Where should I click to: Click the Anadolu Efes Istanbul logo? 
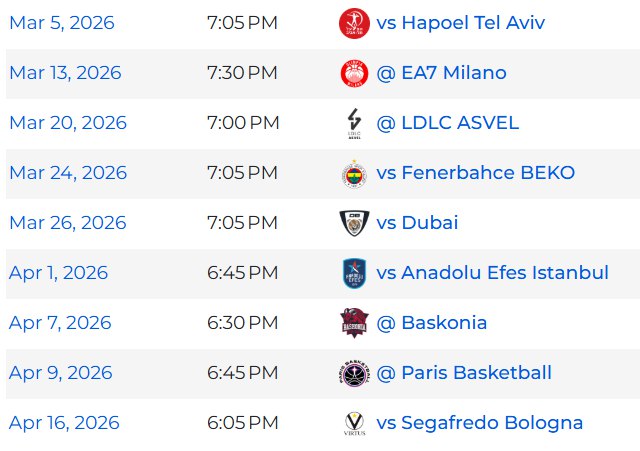355,273
